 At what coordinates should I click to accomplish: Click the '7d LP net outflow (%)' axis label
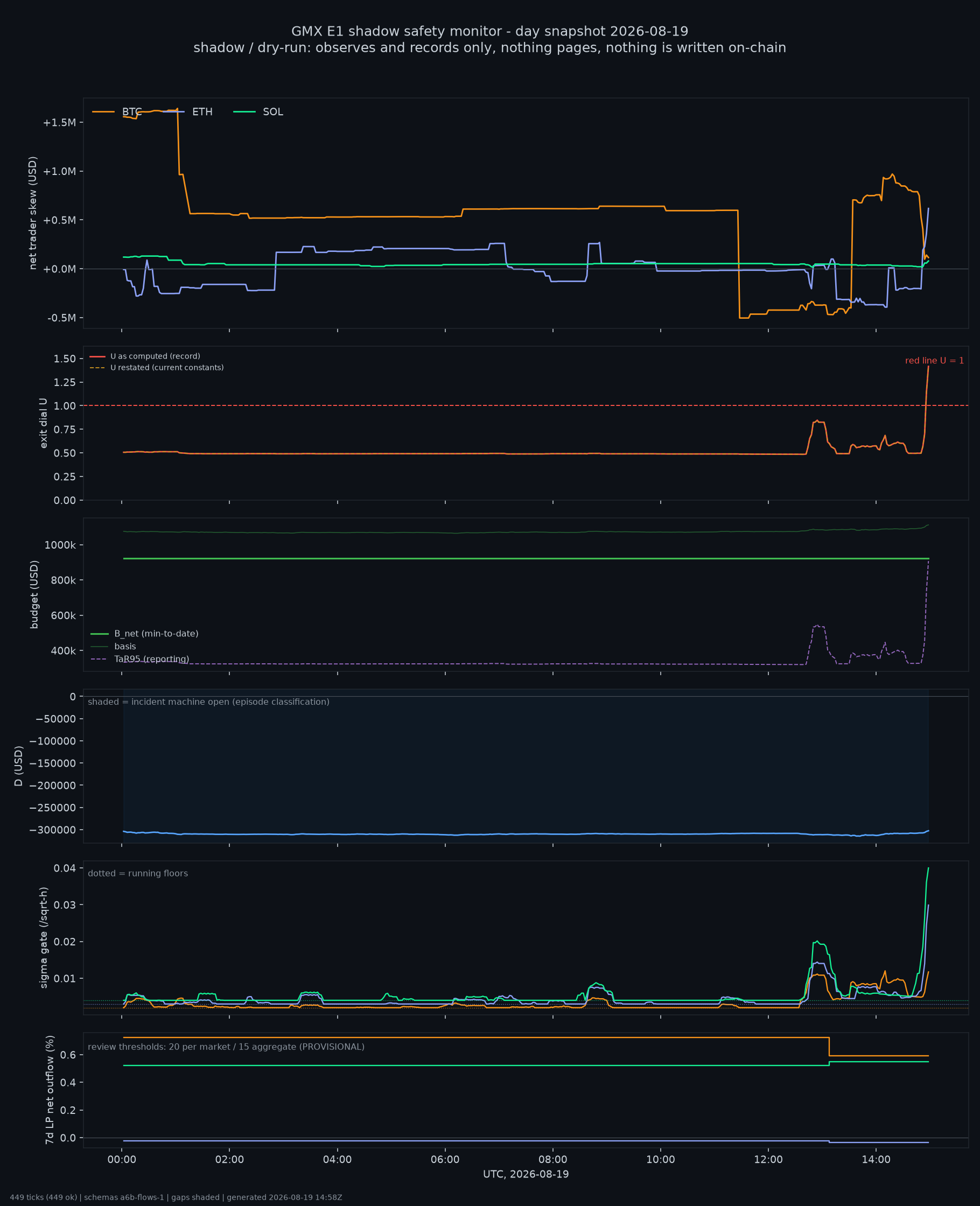click(x=50, y=1090)
